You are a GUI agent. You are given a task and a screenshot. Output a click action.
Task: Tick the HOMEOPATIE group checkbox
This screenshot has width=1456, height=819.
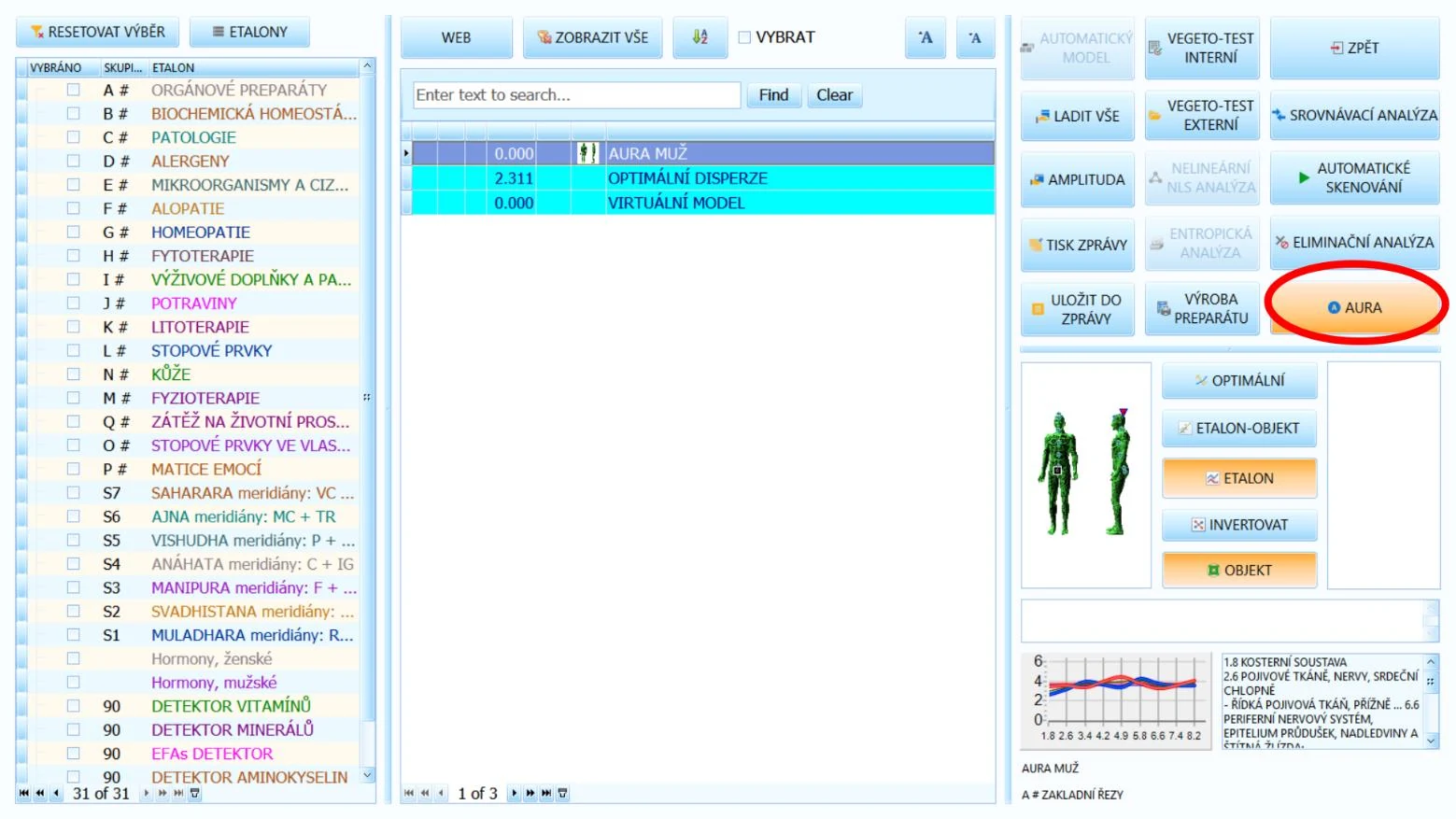[x=73, y=232]
